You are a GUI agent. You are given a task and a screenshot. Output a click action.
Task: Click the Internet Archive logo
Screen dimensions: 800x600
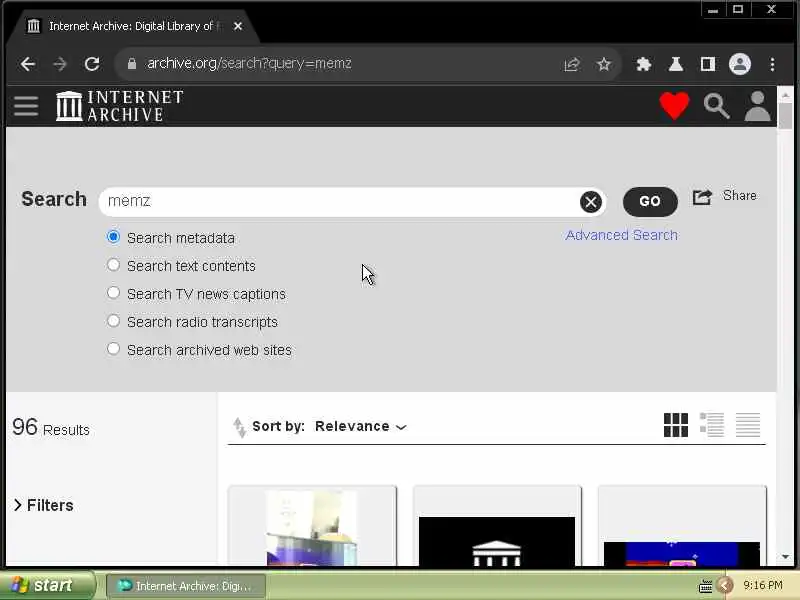click(120, 106)
